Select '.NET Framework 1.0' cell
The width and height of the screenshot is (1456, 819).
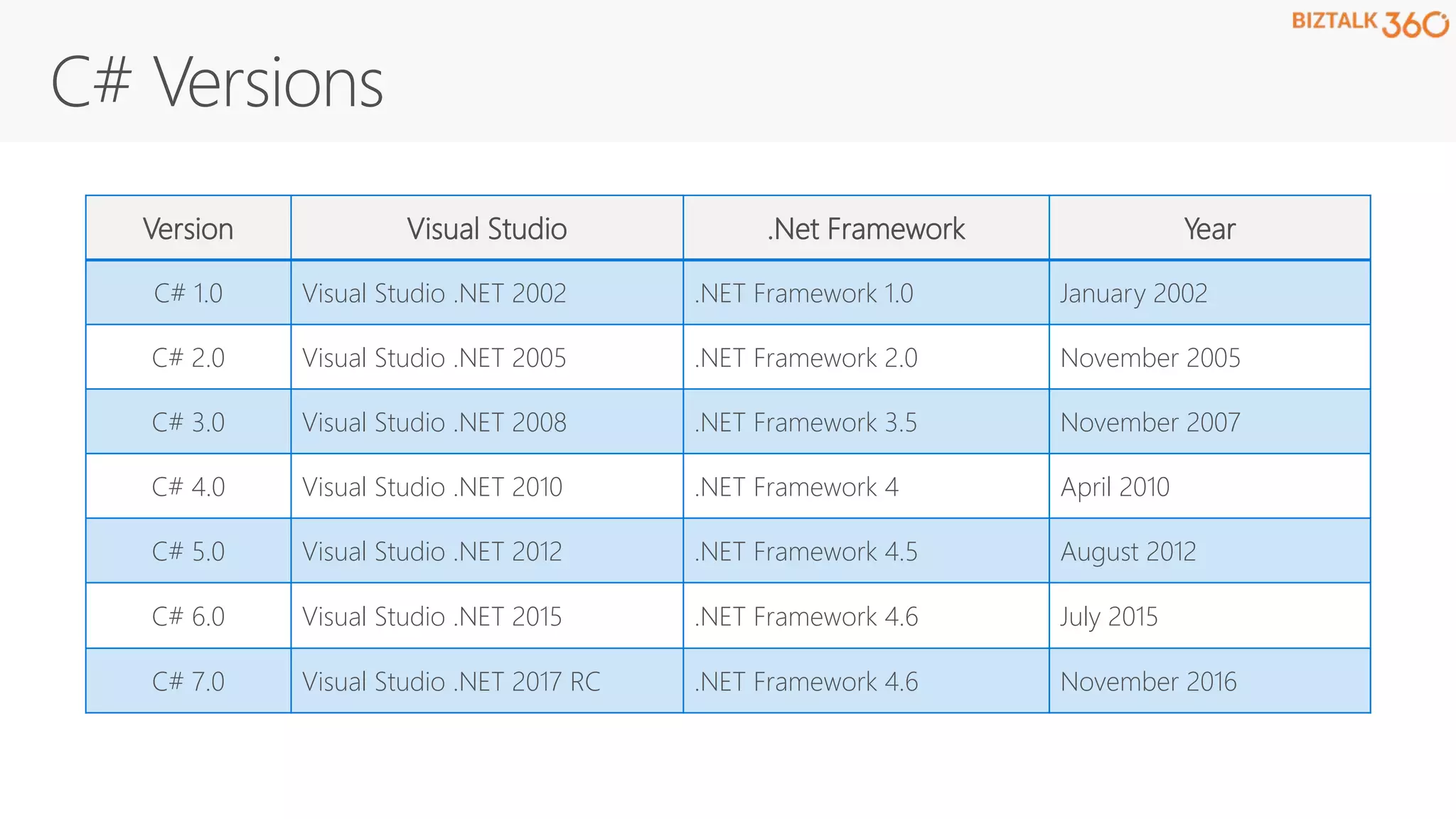[x=866, y=293]
